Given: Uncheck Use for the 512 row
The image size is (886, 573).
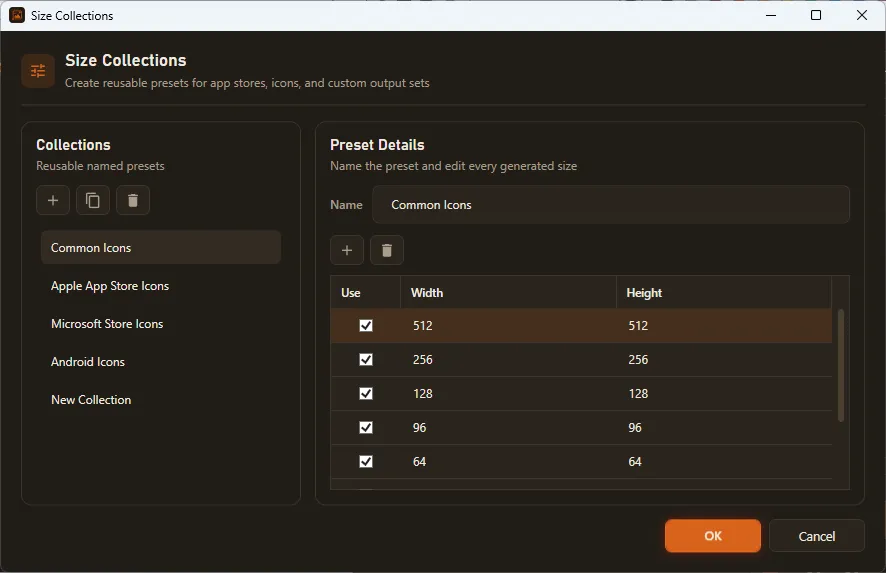Looking at the screenshot, I should click(366, 325).
